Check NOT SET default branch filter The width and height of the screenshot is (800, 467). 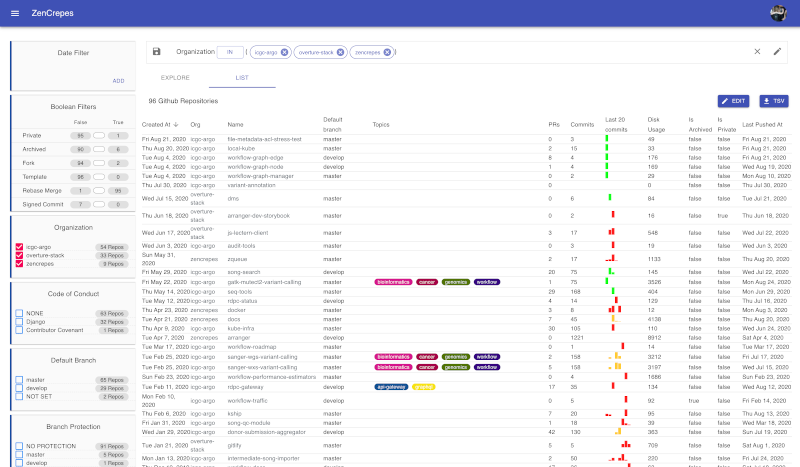[19, 397]
